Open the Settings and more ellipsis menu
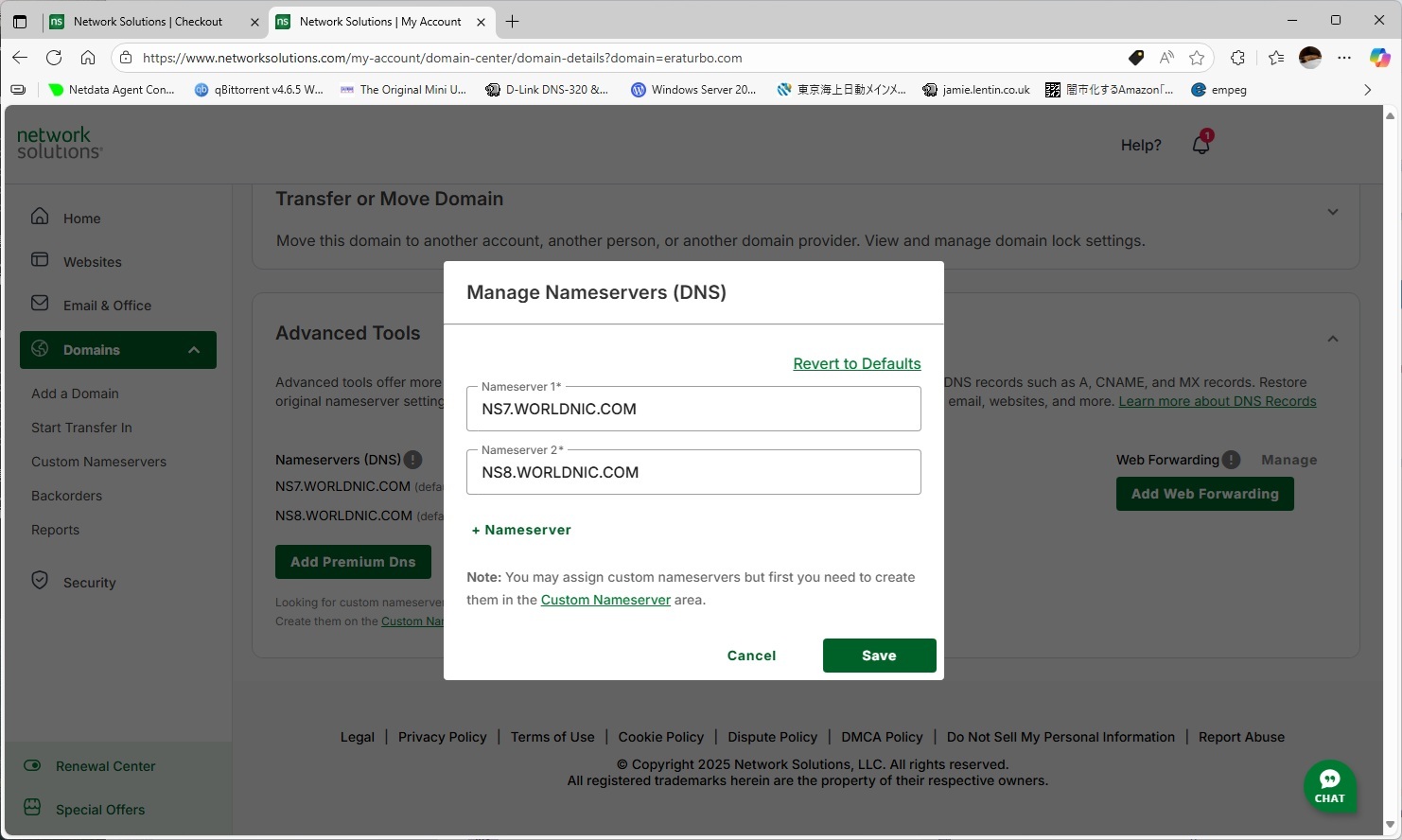 [x=1344, y=58]
